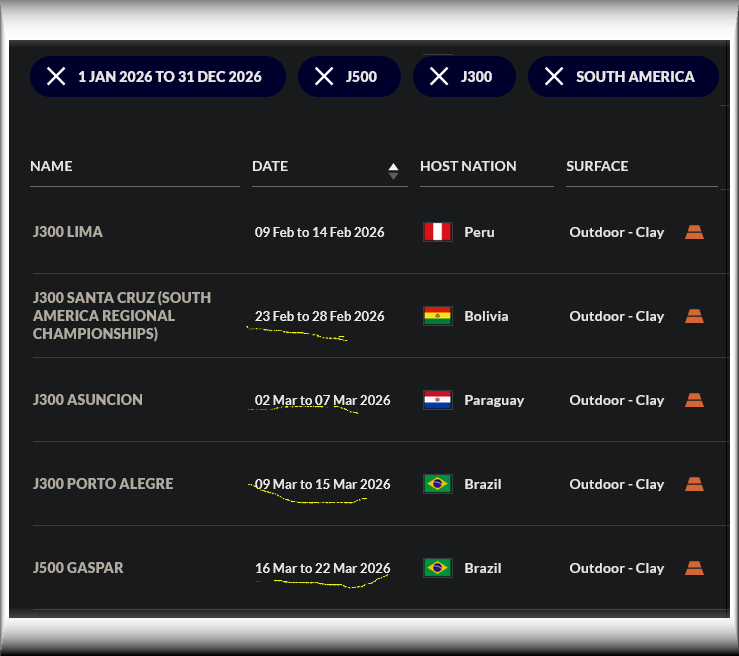The image size is (739, 656).
Task: Select date 02 Mar to 07 Mar 2026
Action: coord(322,400)
